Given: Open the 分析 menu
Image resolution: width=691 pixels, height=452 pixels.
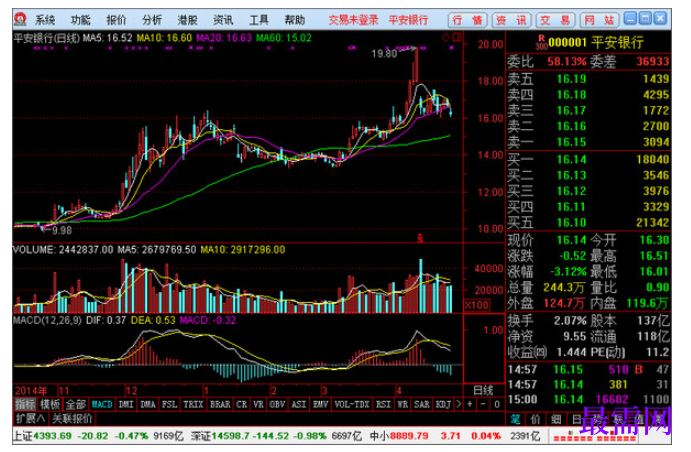Looking at the screenshot, I should [x=152, y=20].
